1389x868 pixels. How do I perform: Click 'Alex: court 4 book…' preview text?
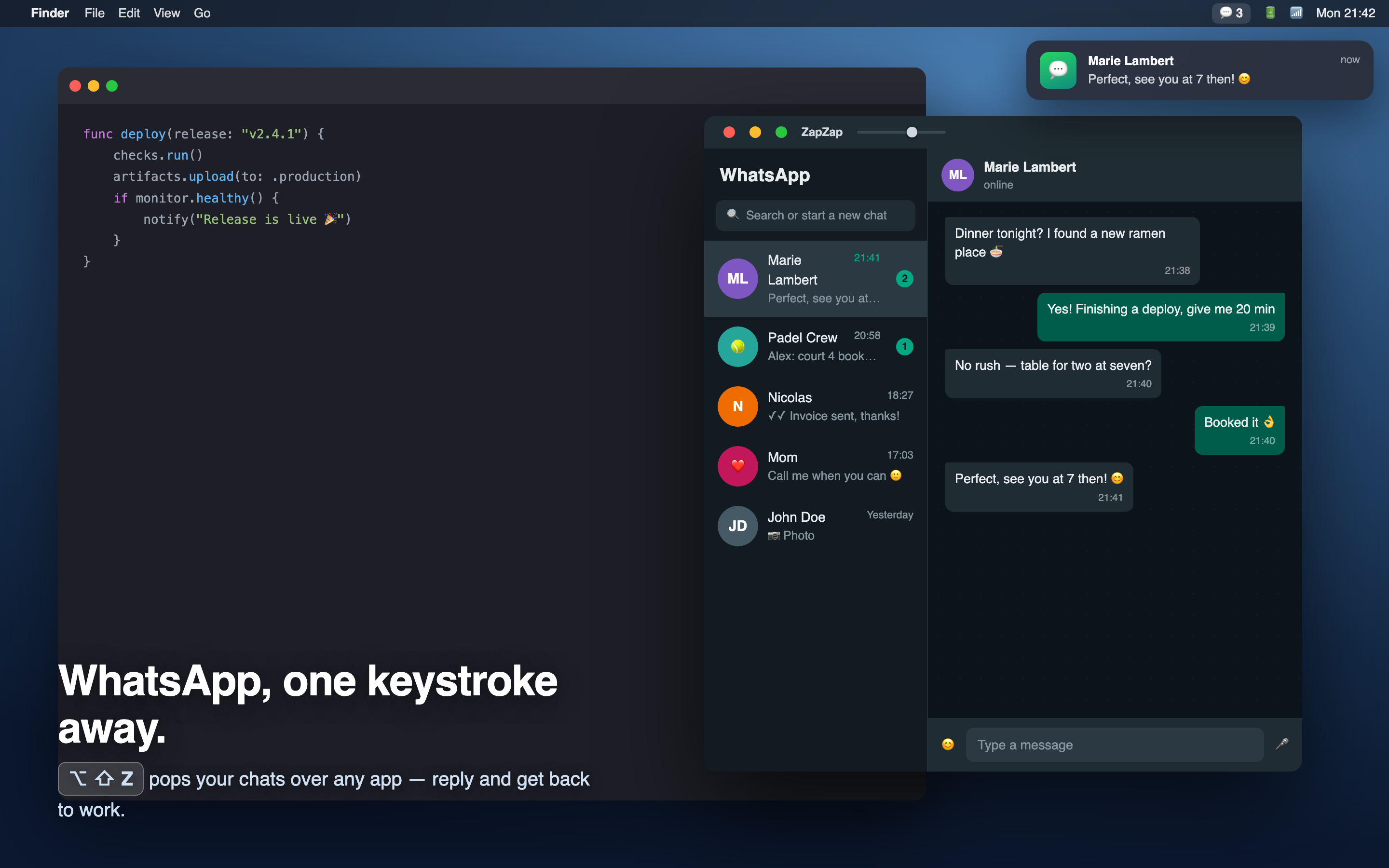click(x=822, y=356)
